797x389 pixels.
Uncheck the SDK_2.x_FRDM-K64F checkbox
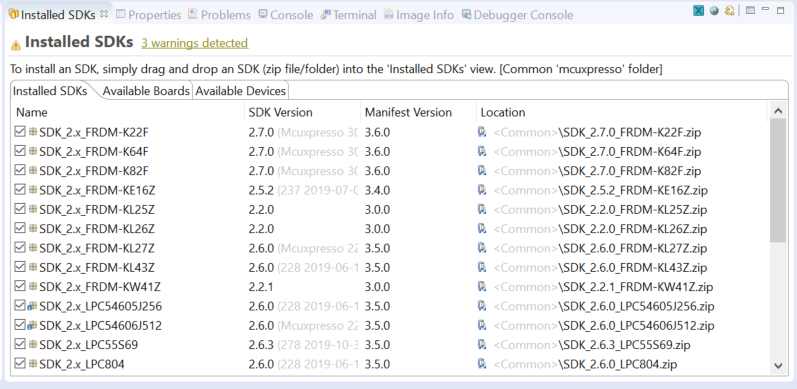point(20,151)
